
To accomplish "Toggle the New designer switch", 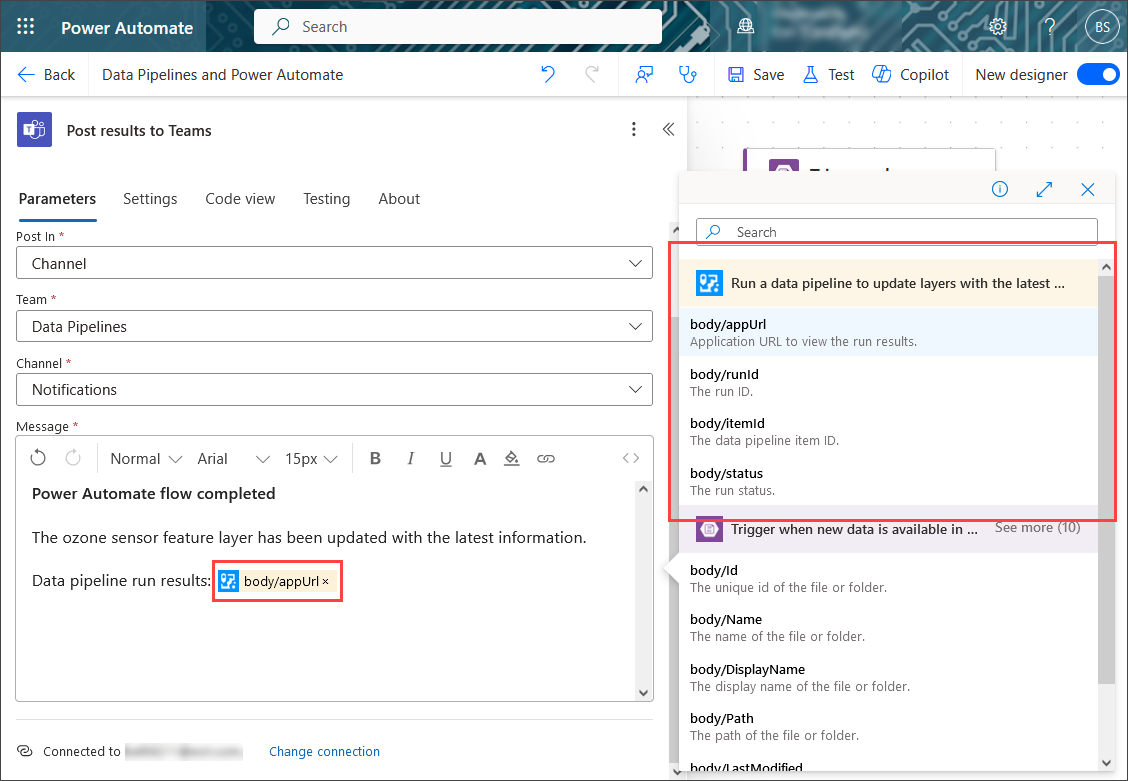I will (1098, 74).
